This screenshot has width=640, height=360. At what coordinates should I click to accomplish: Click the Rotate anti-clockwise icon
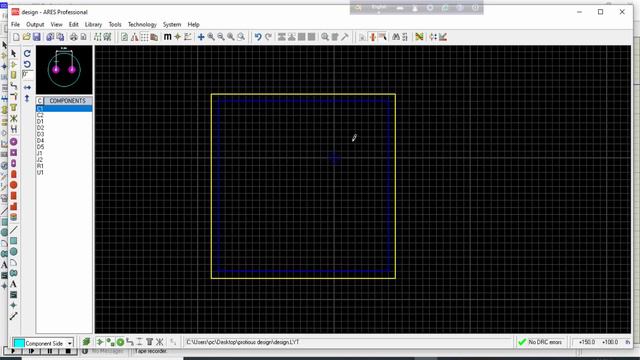pyautogui.click(x=27, y=64)
